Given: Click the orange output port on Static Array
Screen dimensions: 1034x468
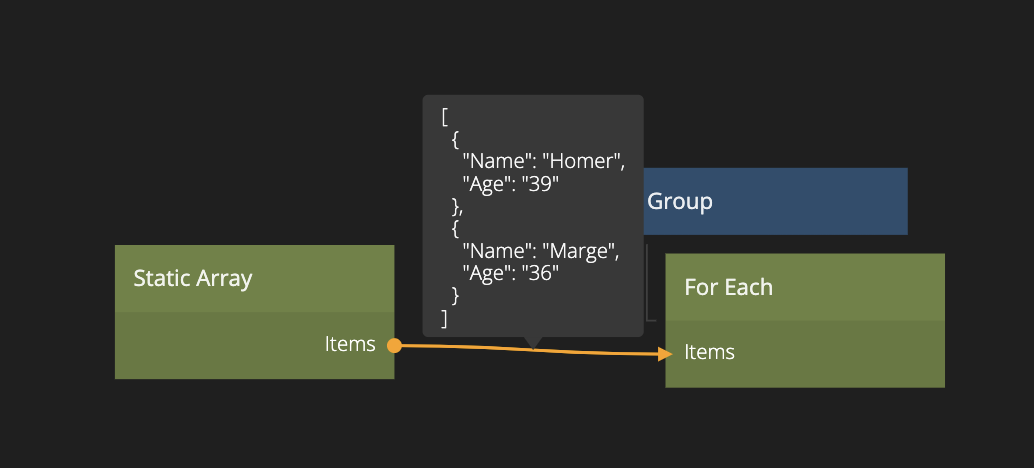Looking at the screenshot, I should (394, 346).
